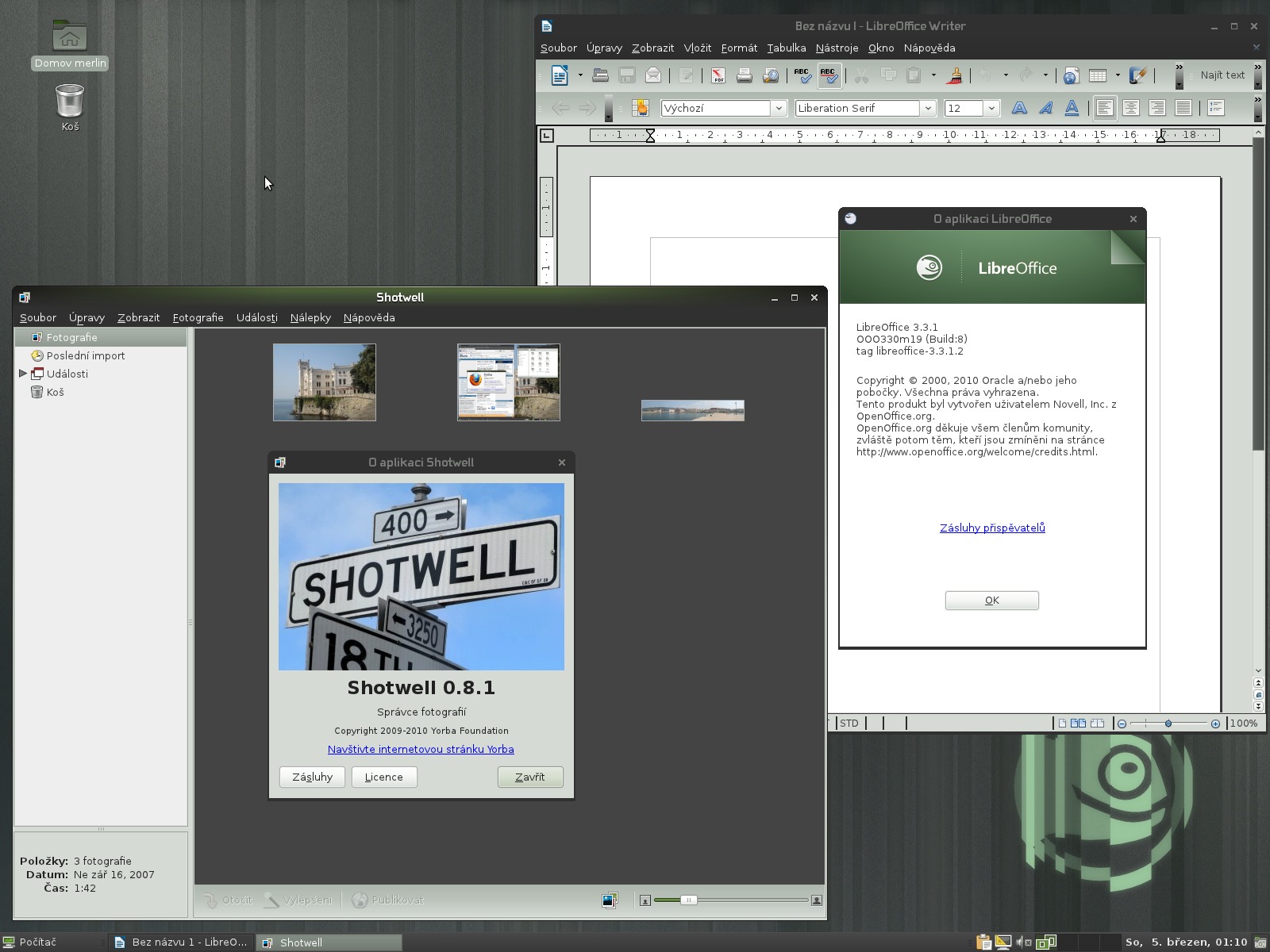Open the Page Preview magnifier icon
1270x952 pixels.
pyautogui.click(x=770, y=75)
